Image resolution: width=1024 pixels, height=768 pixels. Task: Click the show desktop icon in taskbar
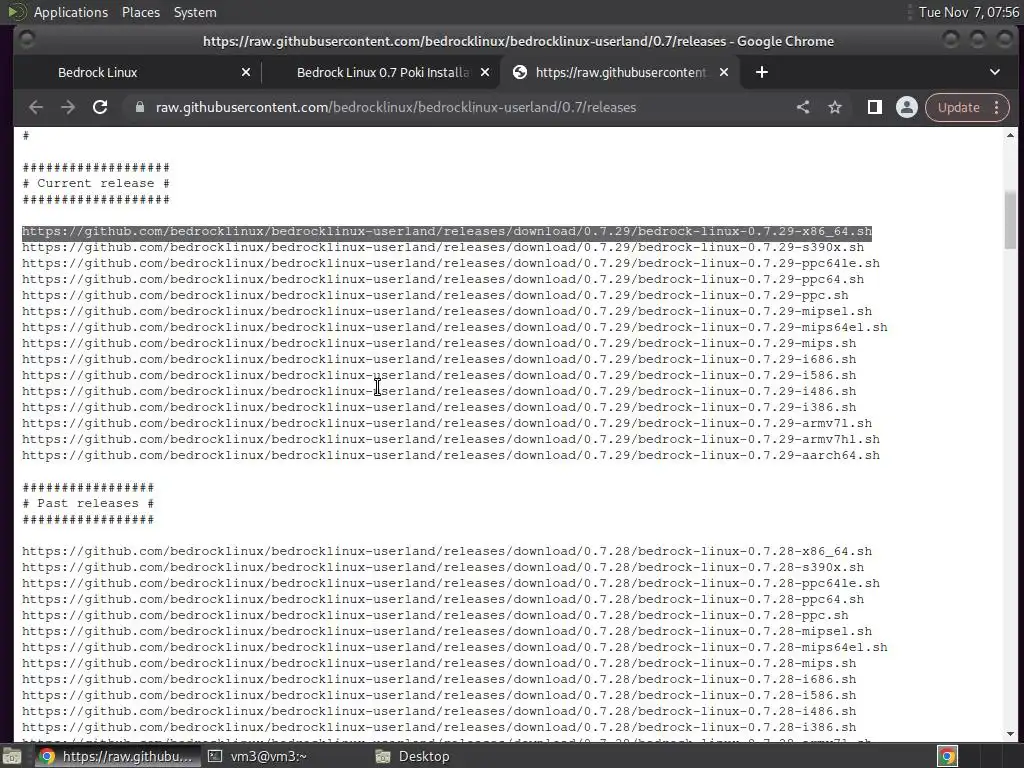click(12, 756)
